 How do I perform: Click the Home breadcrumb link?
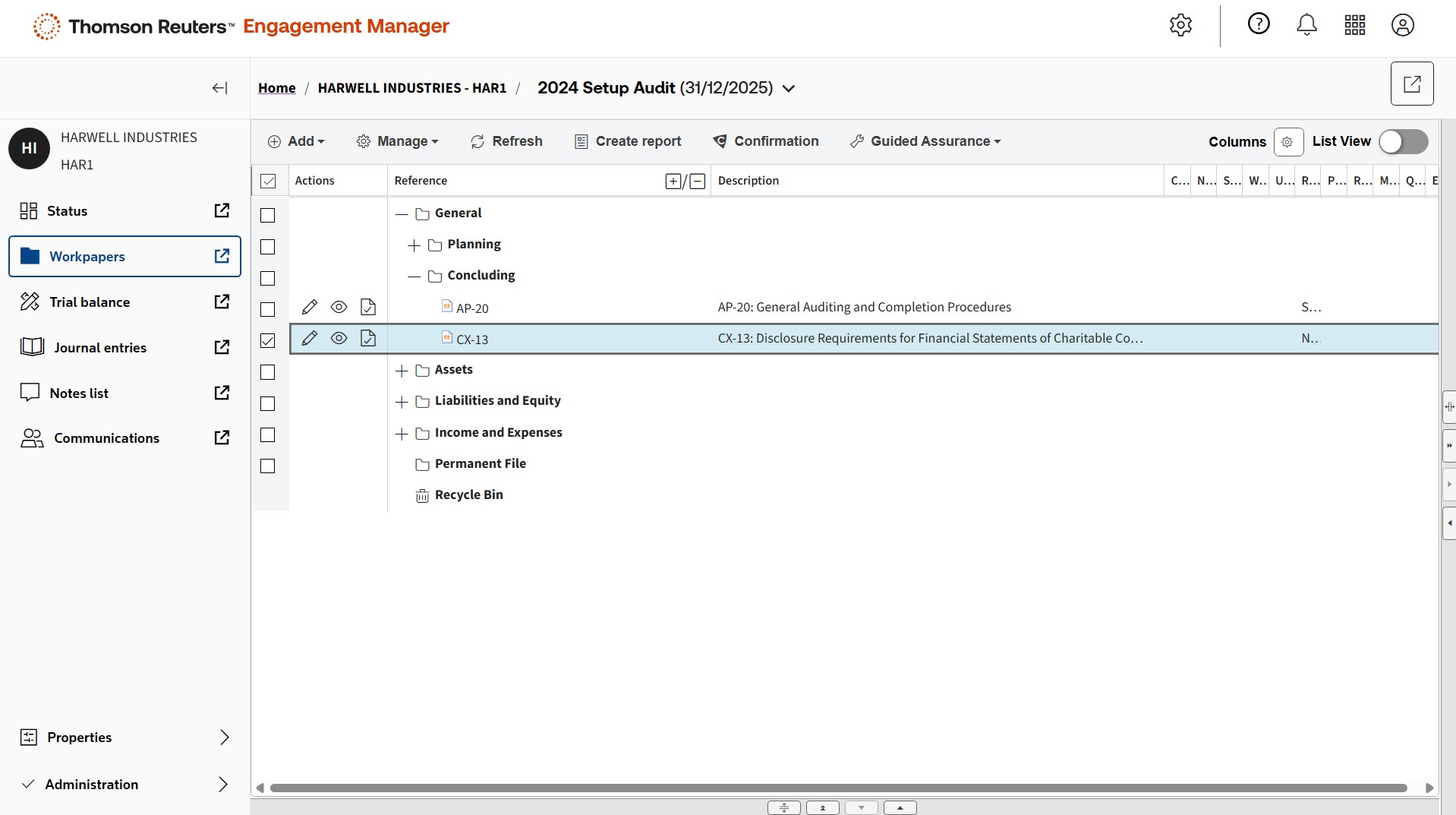(x=276, y=88)
